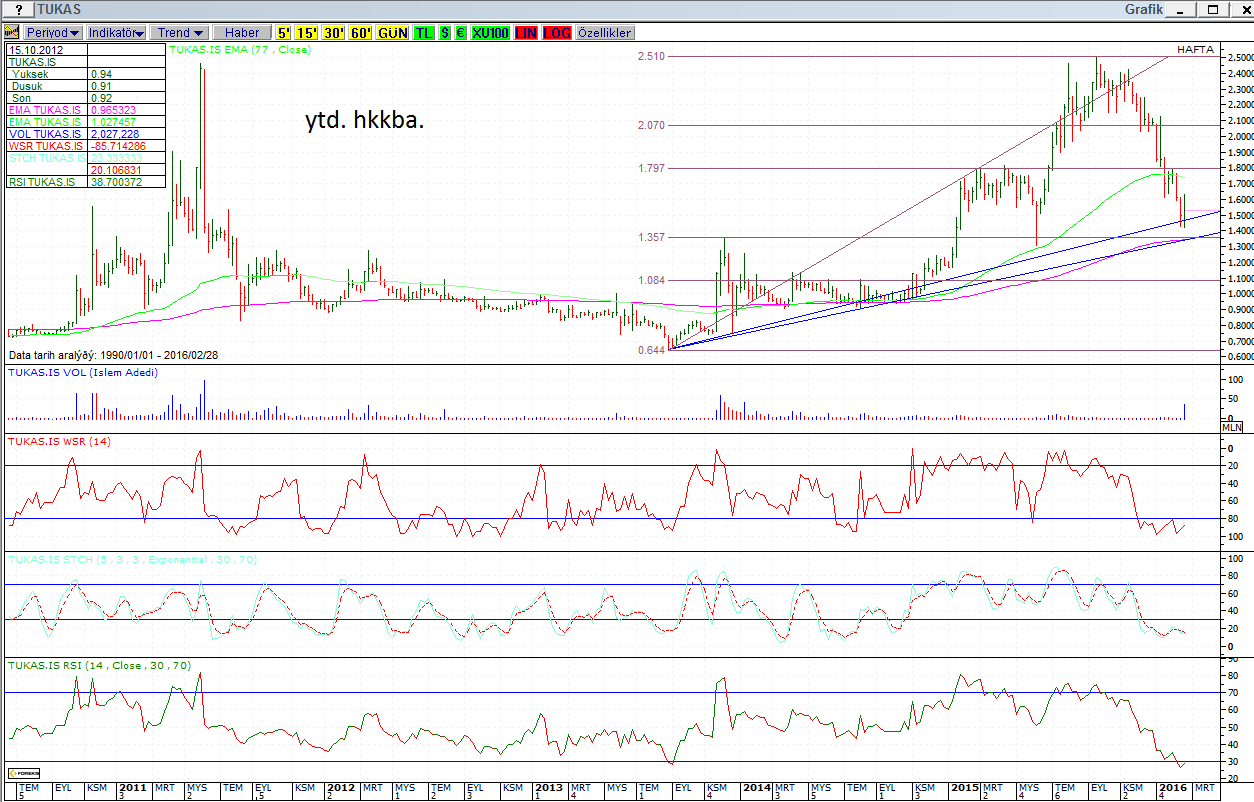The image size is (1254, 802).
Task: Click the 2014 marker on time axis
Action: 757,788
